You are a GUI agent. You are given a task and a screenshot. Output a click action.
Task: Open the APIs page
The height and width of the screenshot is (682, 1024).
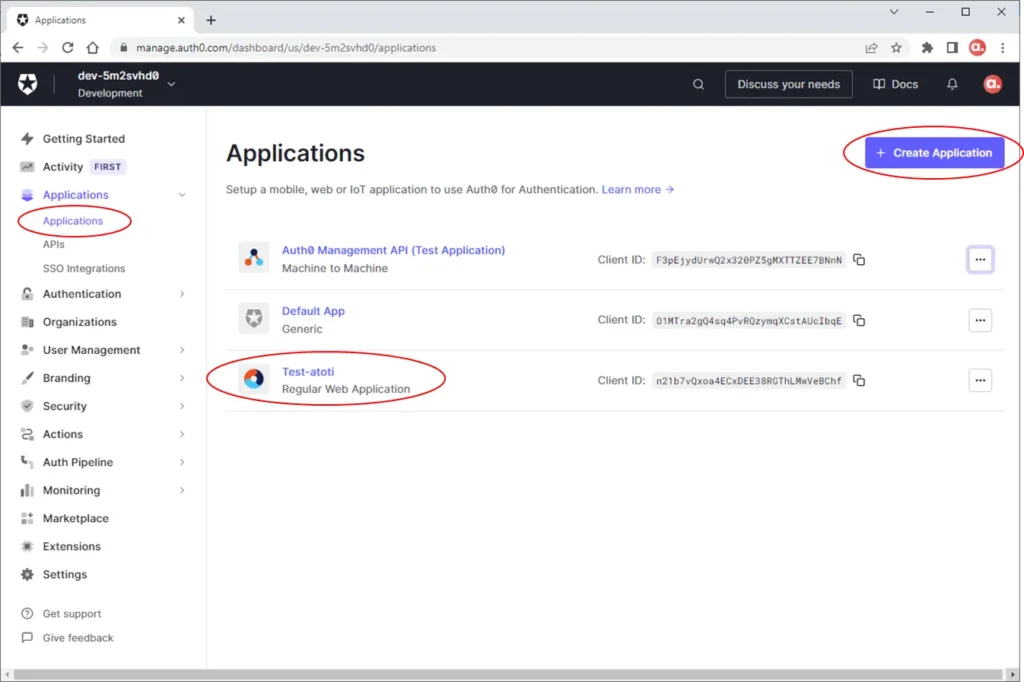point(54,244)
